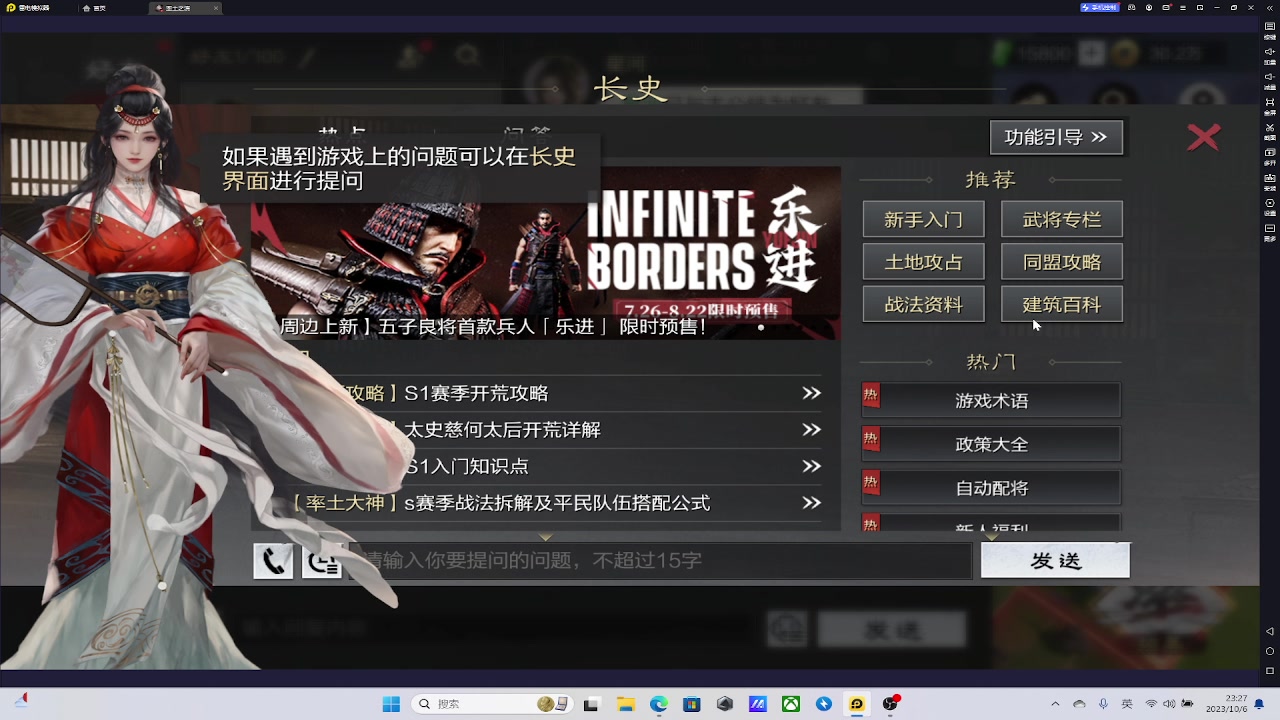Expand the S1赛季开荒攻略 row arrow
1280x720 pixels.
[811, 393]
